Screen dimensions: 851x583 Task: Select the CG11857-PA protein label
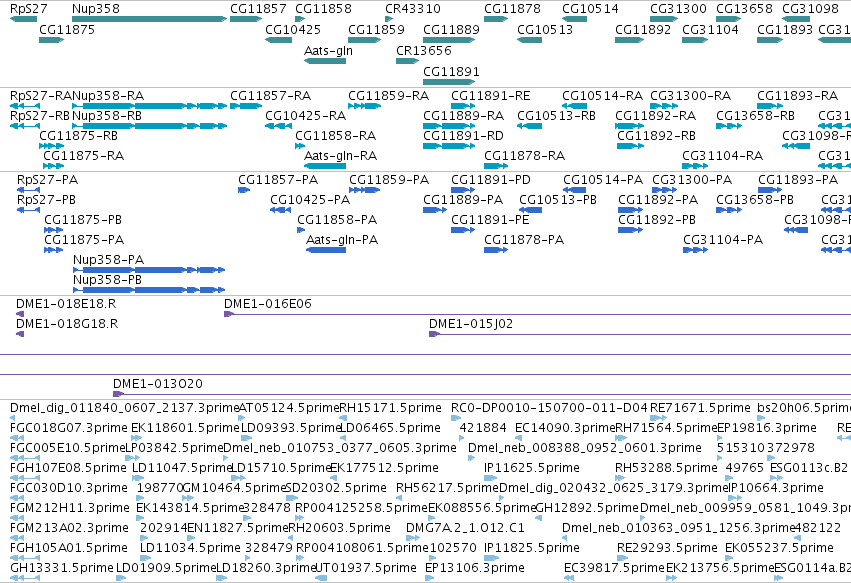pos(278,180)
